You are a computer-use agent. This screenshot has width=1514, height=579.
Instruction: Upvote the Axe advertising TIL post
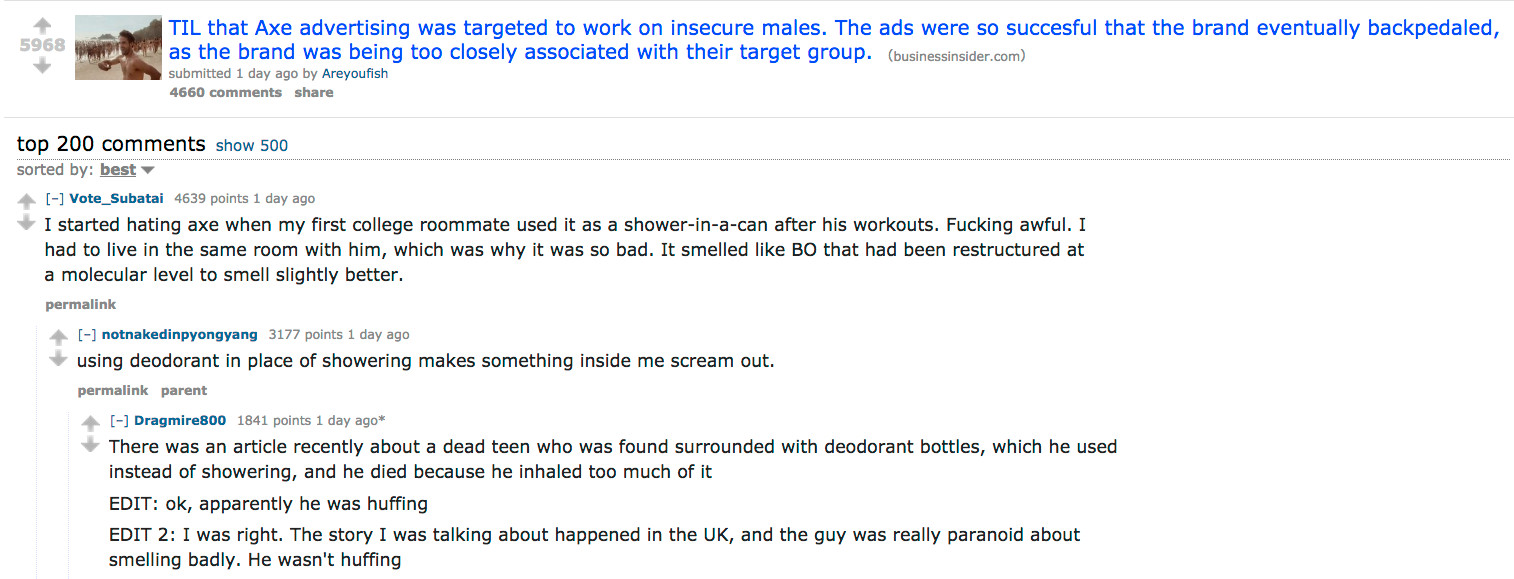point(41,24)
